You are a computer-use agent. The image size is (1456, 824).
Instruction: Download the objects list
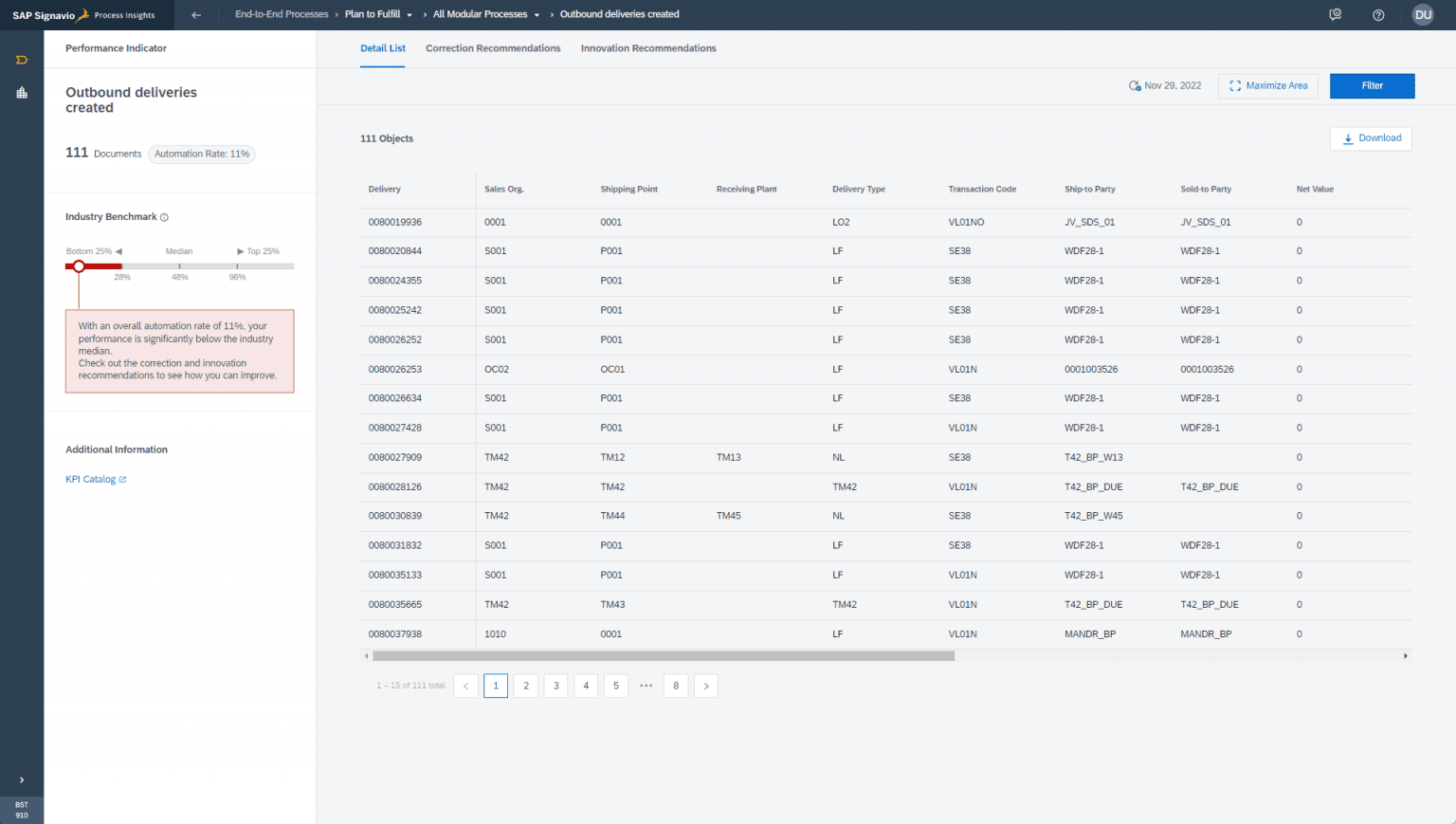(1371, 137)
